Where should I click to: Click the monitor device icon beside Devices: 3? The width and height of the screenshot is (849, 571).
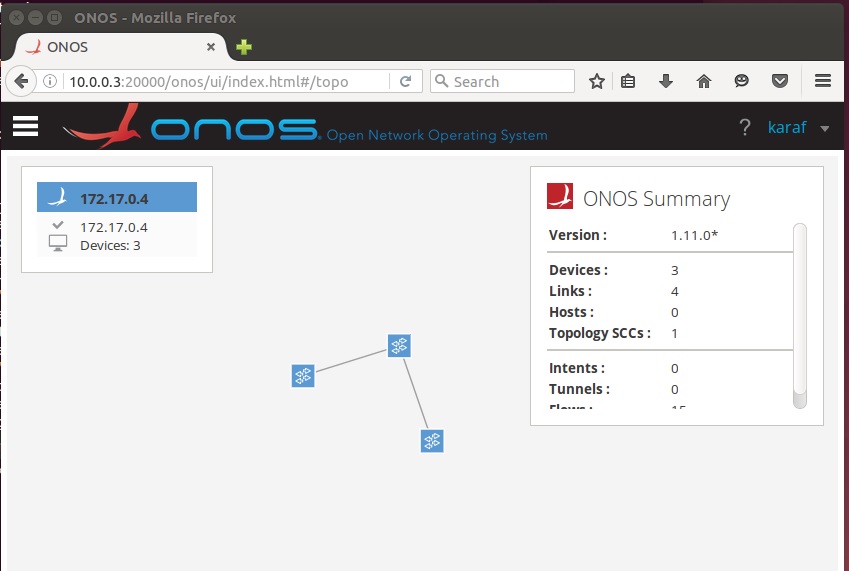[x=58, y=243]
